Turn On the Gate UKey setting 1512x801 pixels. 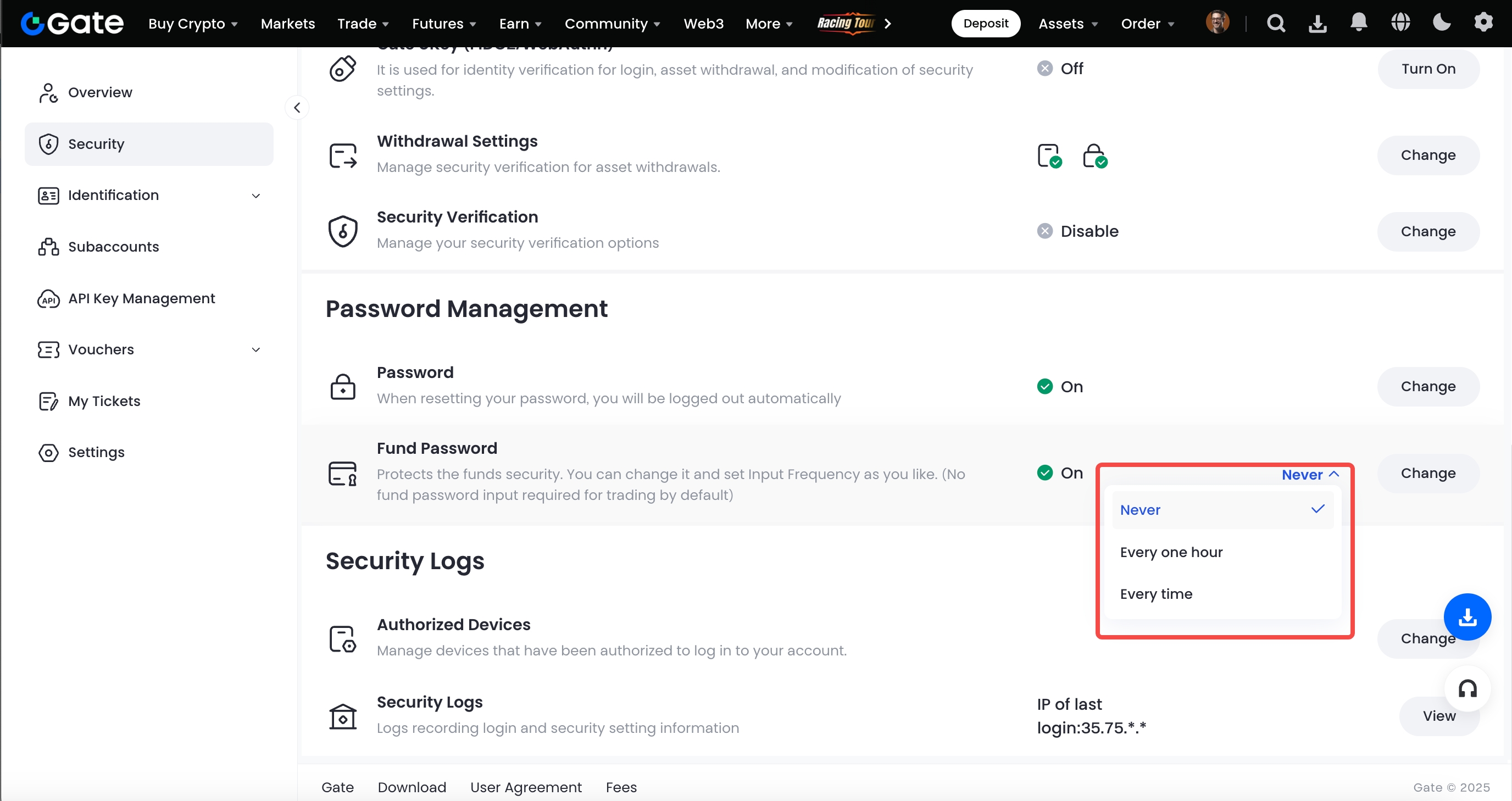tap(1427, 69)
